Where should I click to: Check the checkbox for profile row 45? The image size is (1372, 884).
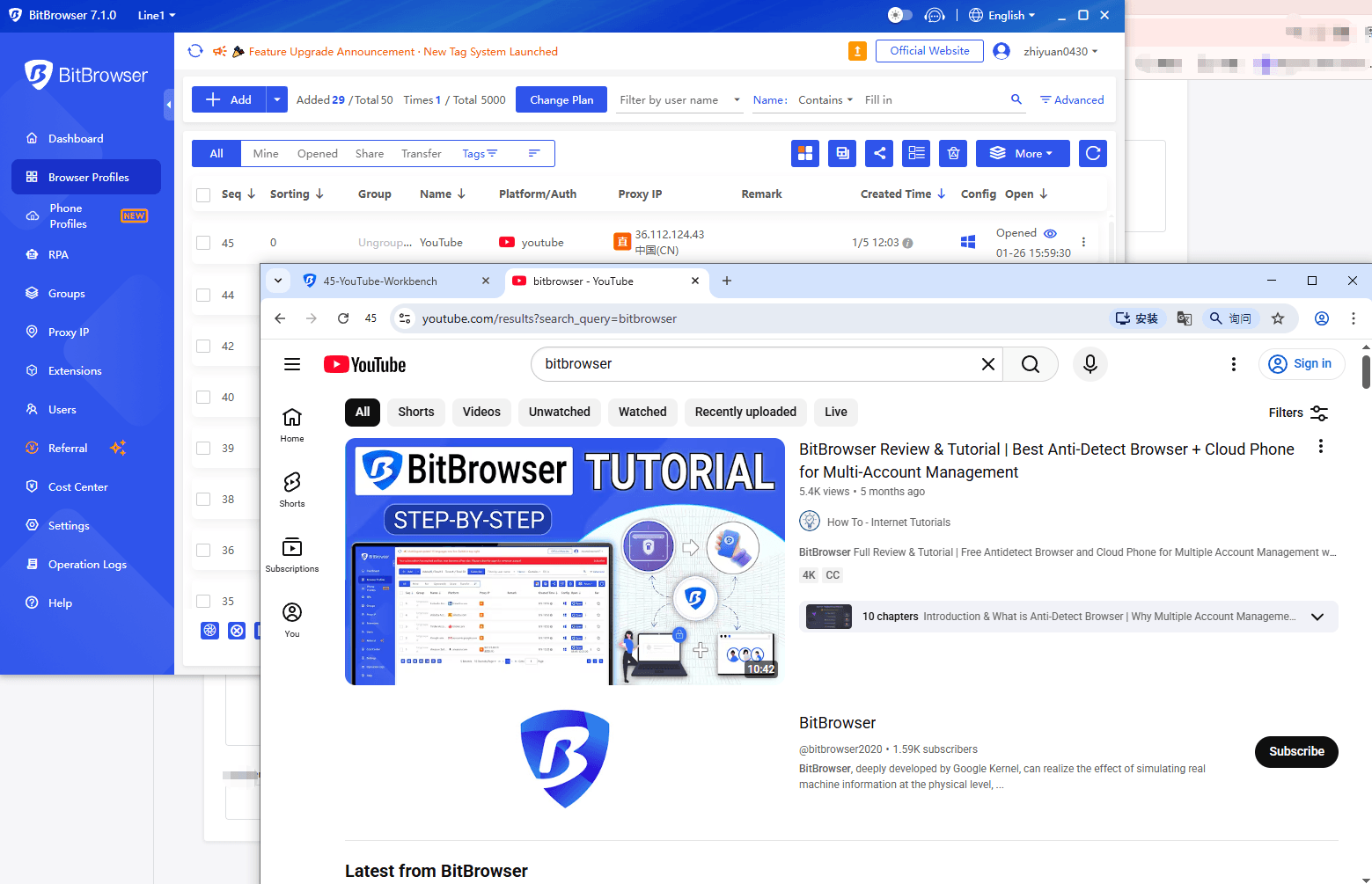203,242
